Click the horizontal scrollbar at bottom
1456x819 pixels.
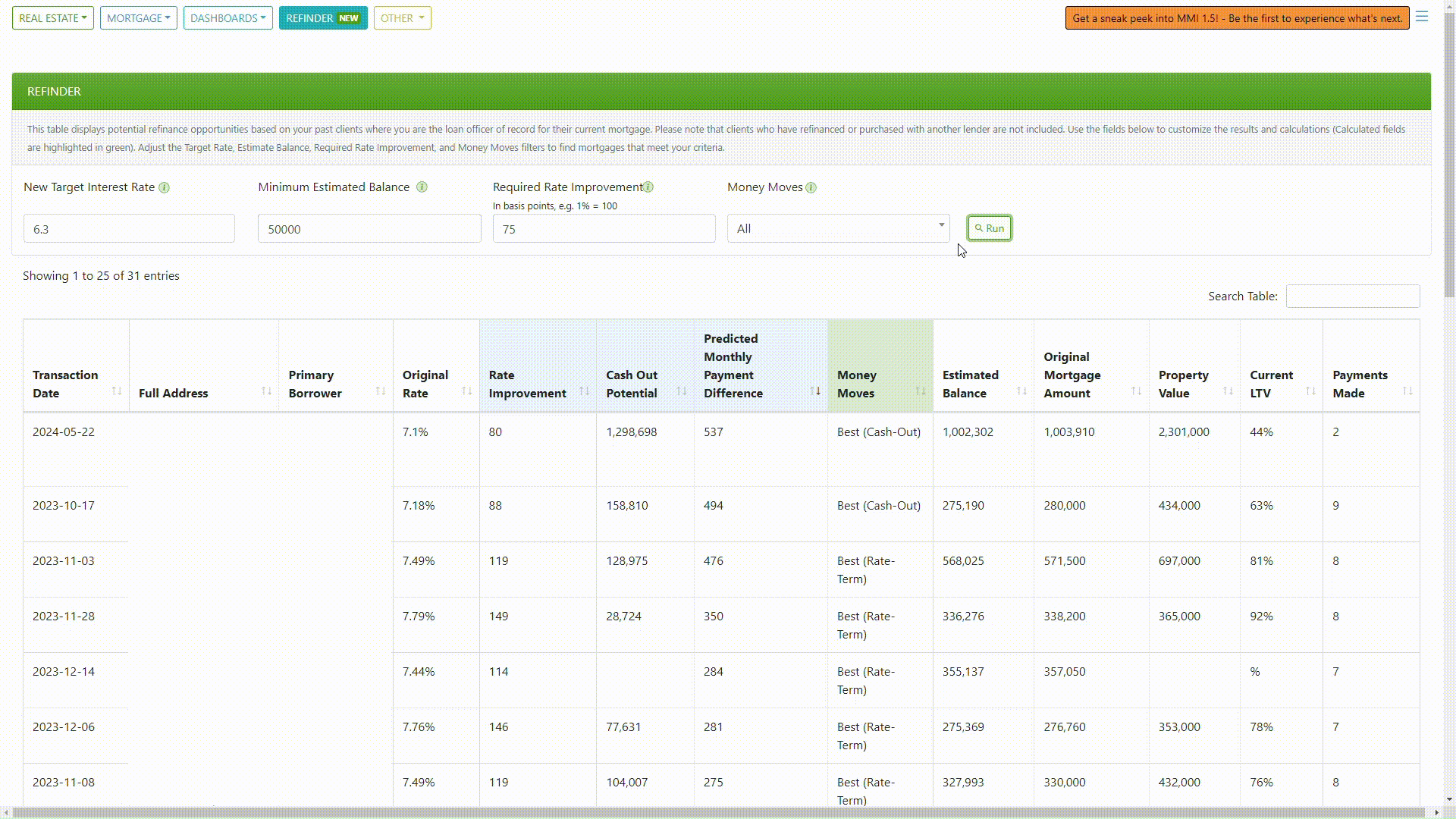[x=720, y=812]
